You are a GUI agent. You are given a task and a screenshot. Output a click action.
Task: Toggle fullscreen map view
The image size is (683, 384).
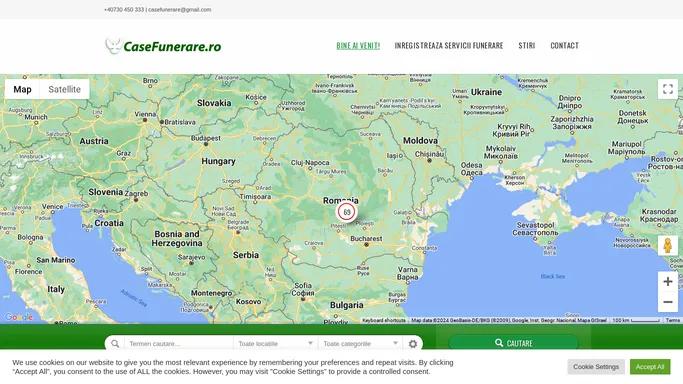point(667,89)
